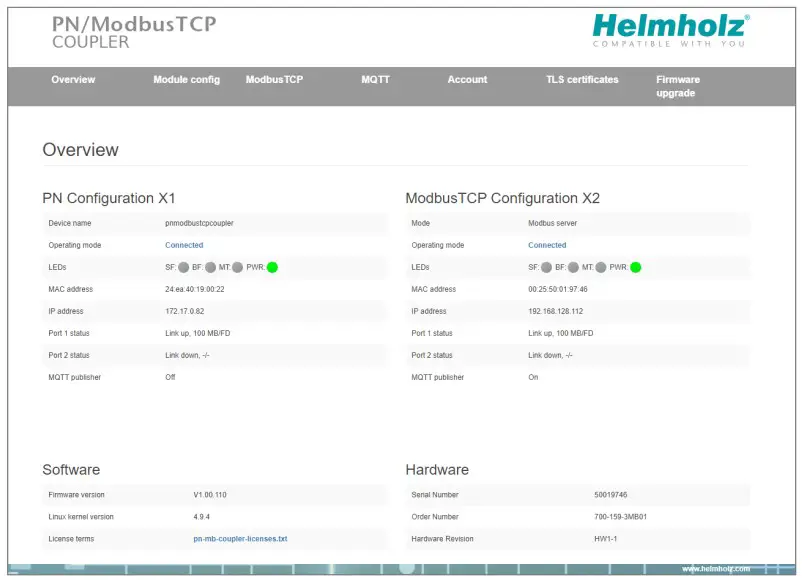Open the Firmware upgrade tab
Screen dimensions: 802x580
tap(678, 86)
